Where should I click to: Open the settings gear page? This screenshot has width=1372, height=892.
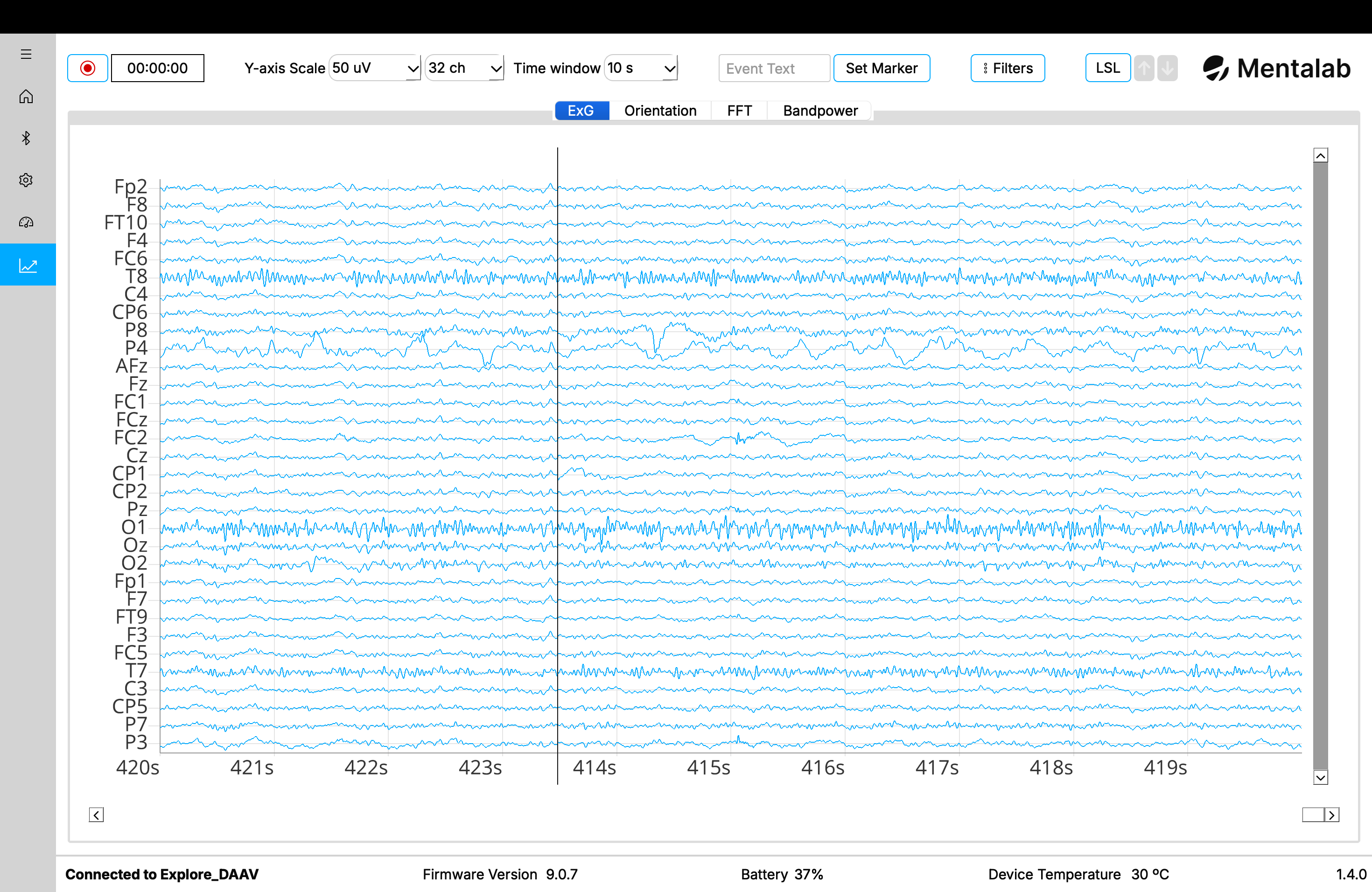click(26, 181)
